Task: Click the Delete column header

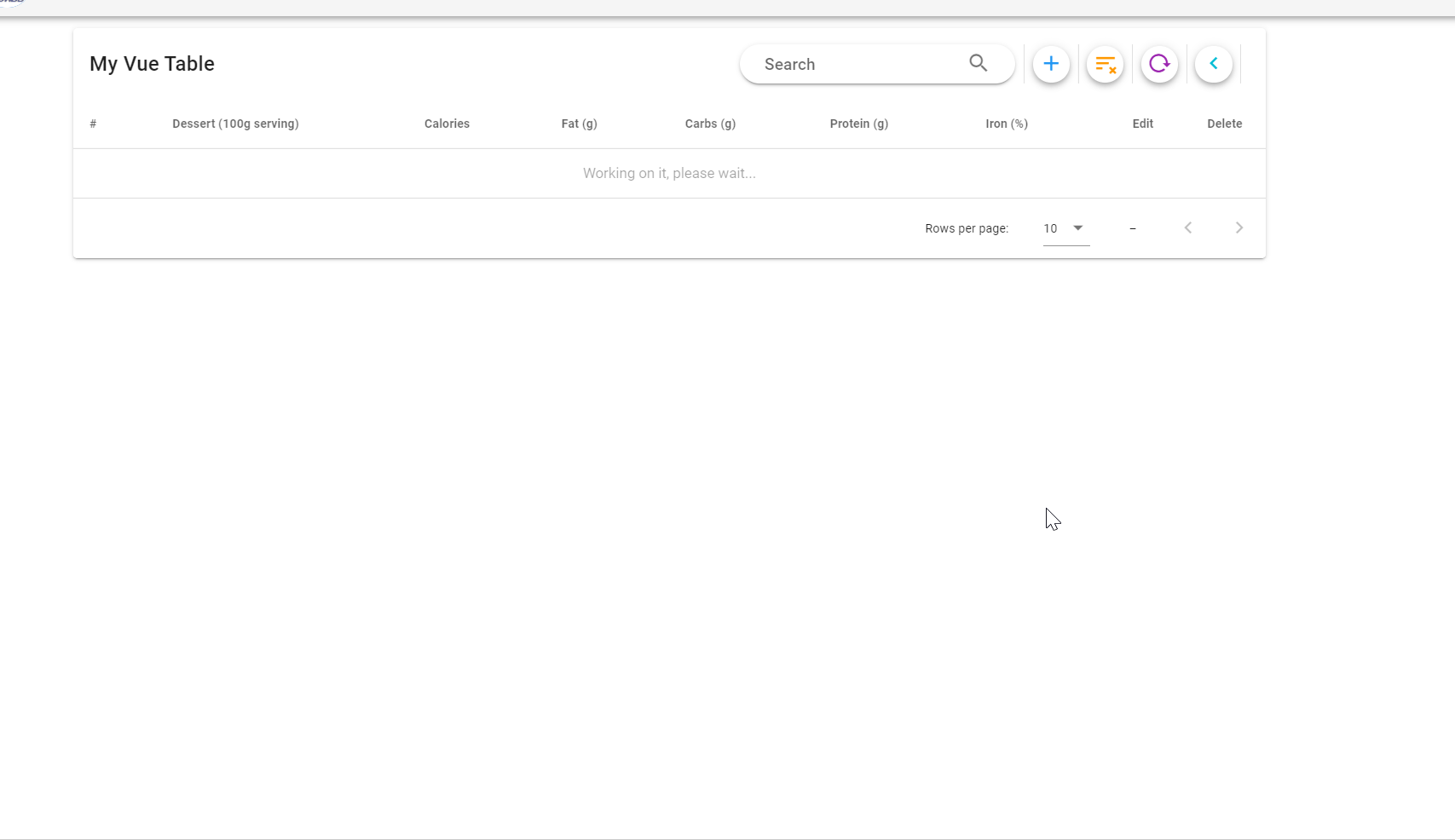Action: (x=1224, y=124)
